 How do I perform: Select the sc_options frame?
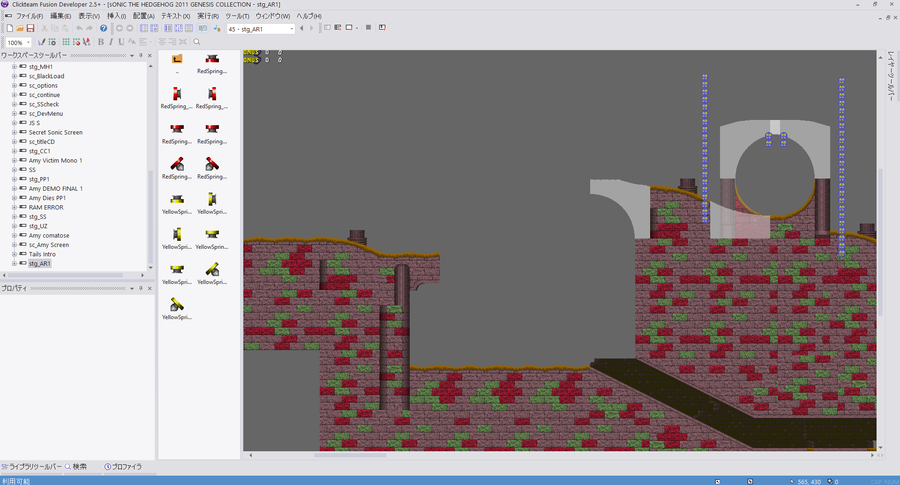[x=43, y=86]
